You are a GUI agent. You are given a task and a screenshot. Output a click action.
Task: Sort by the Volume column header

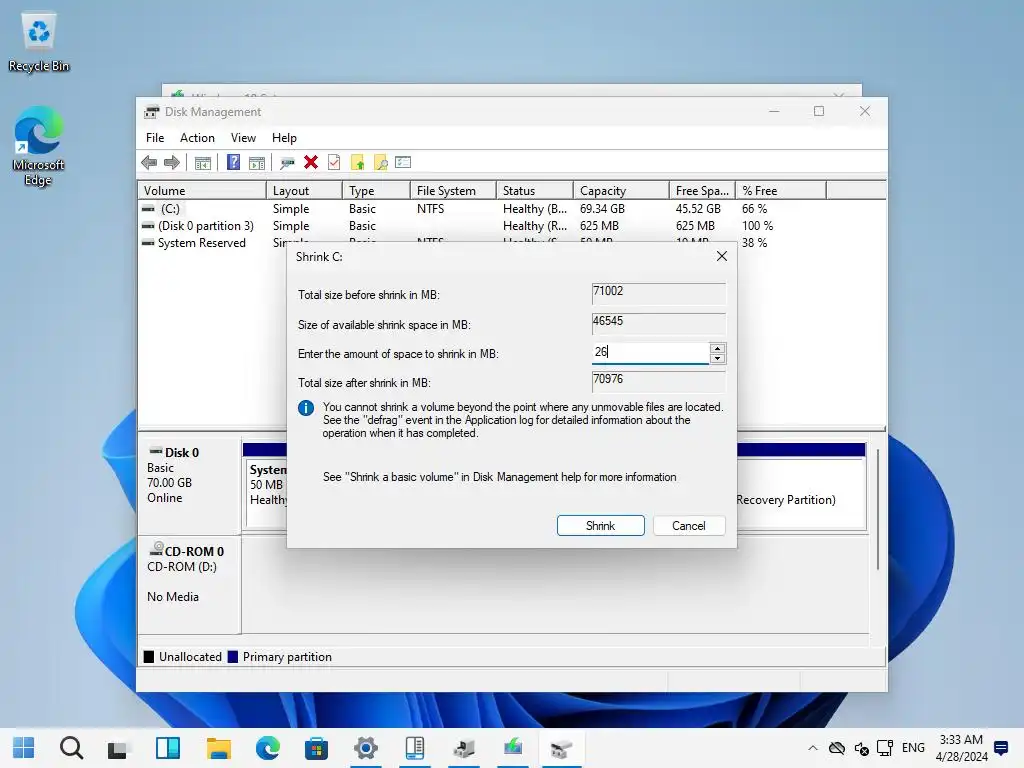[x=202, y=191]
